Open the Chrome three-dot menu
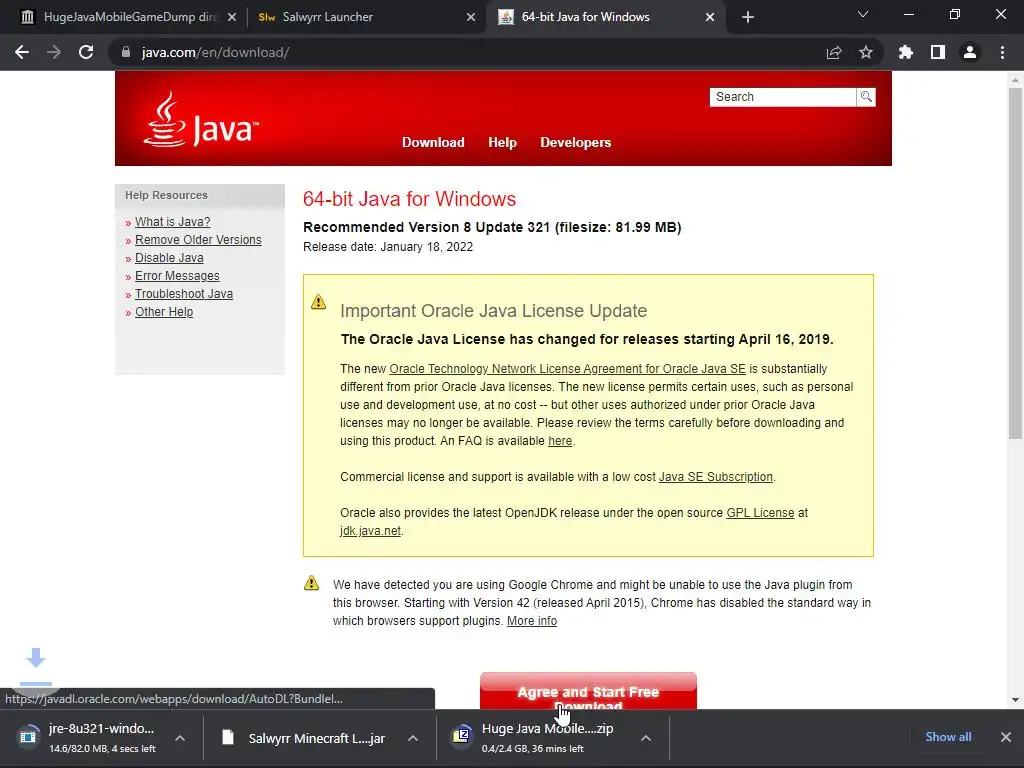1024x768 pixels. pos(1002,52)
